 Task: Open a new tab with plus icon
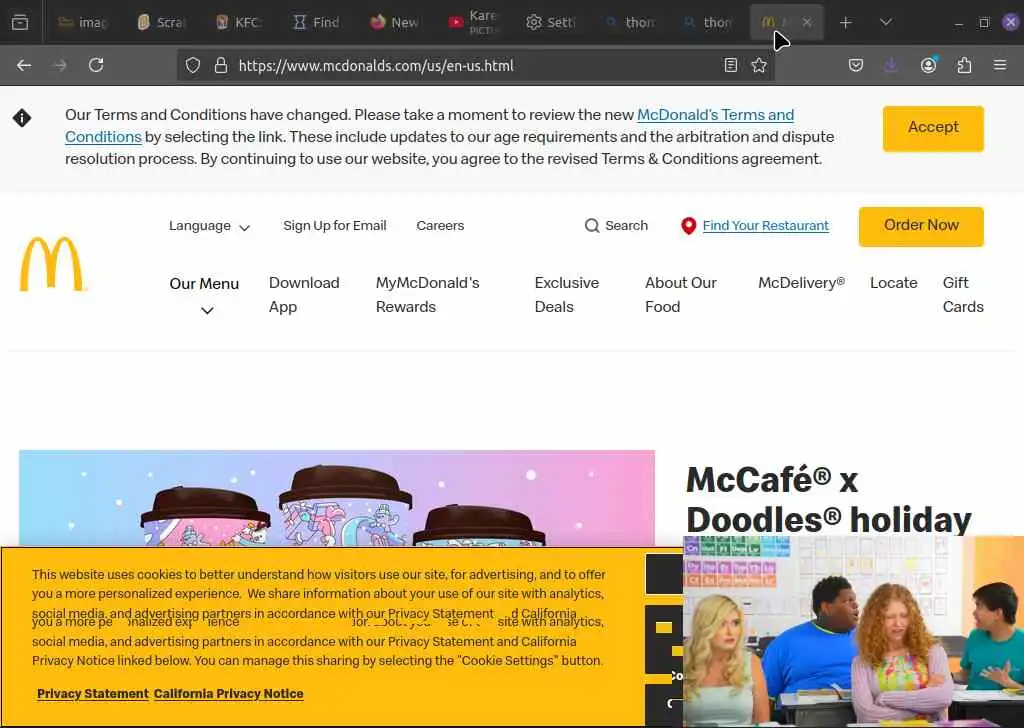coord(846,23)
